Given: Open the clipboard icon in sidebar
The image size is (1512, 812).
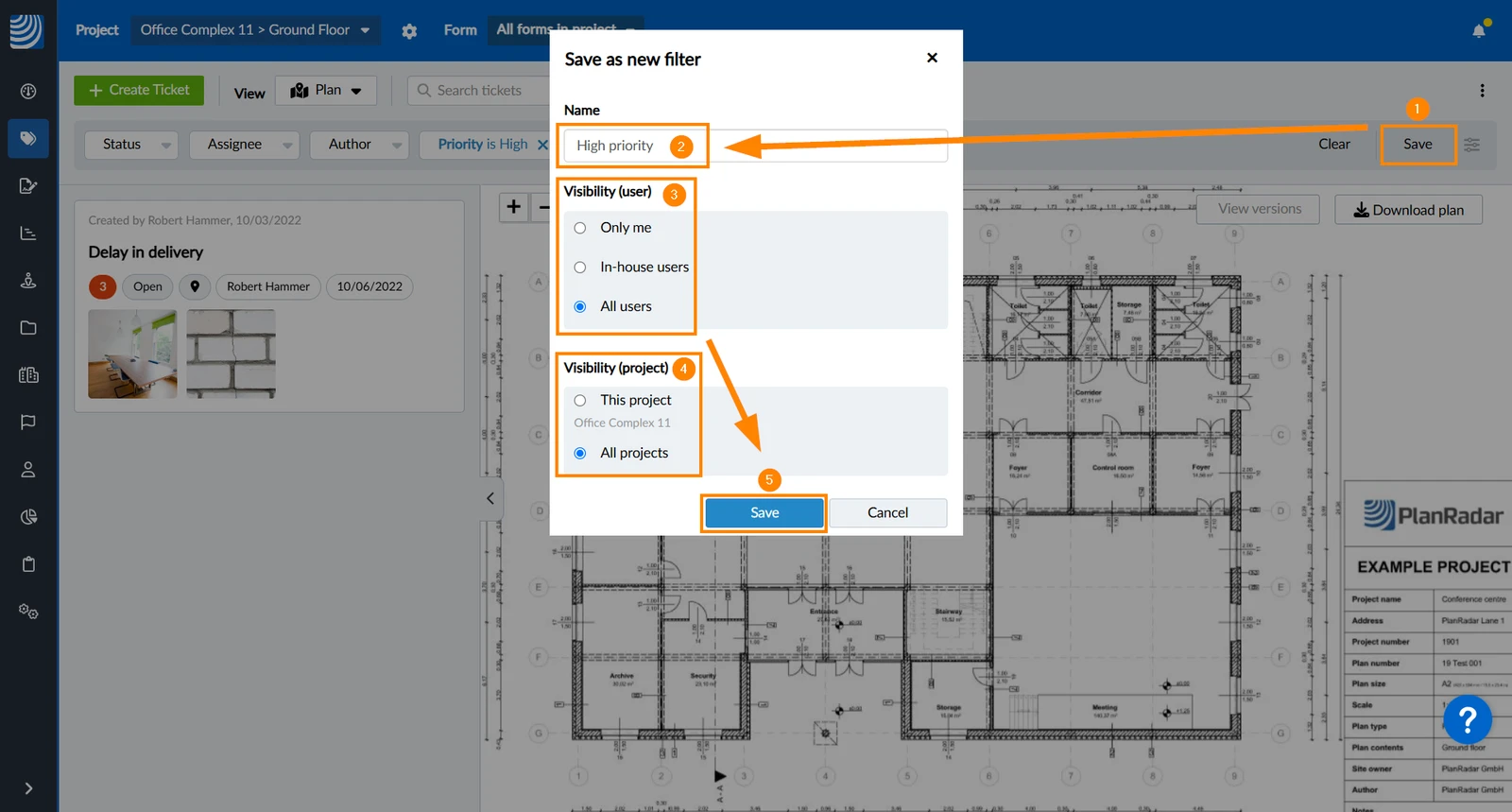Looking at the screenshot, I should pyautogui.click(x=28, y=563).
